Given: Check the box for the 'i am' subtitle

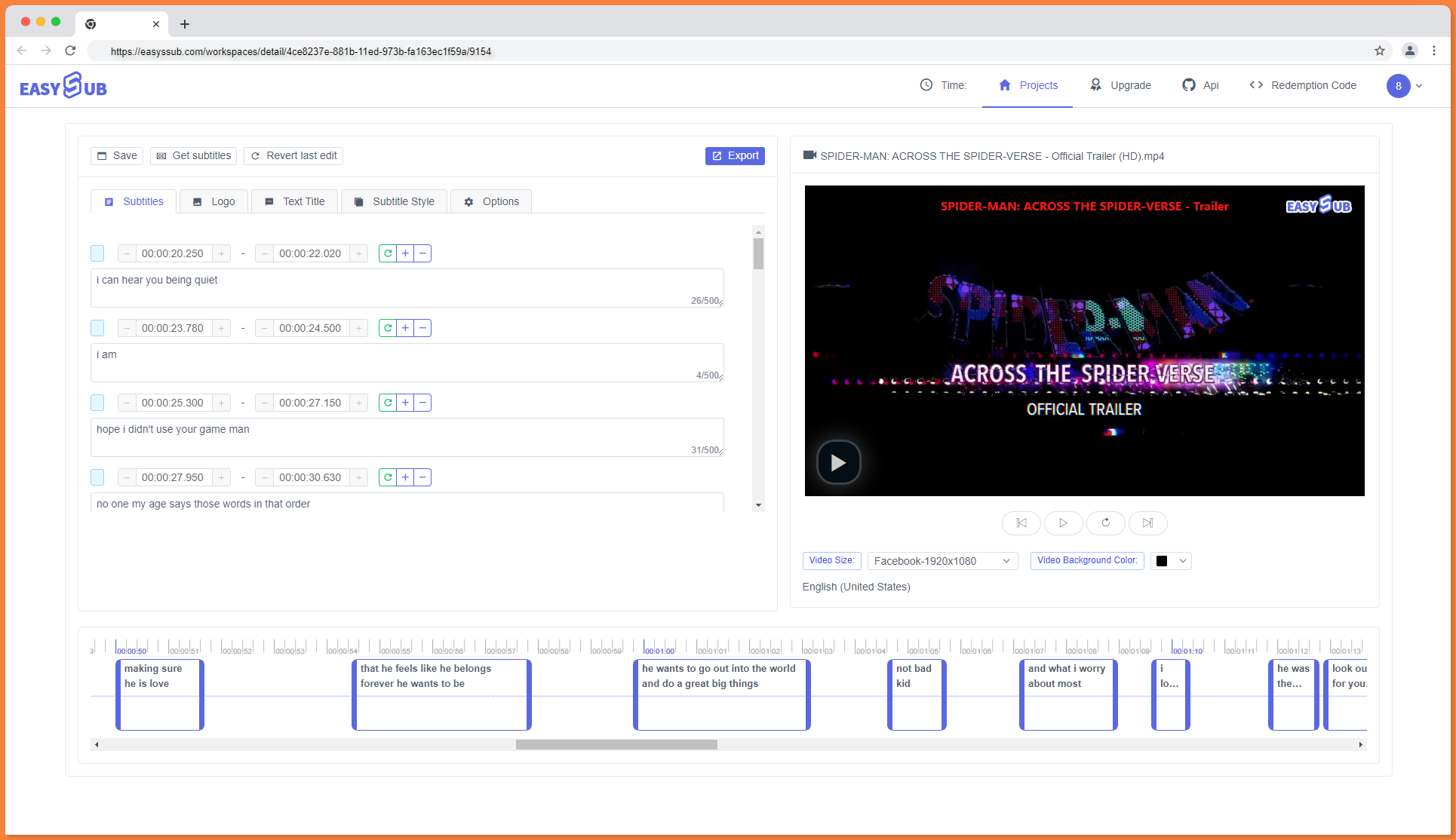Looking at the screenshot, I should (x=97, y=328).
